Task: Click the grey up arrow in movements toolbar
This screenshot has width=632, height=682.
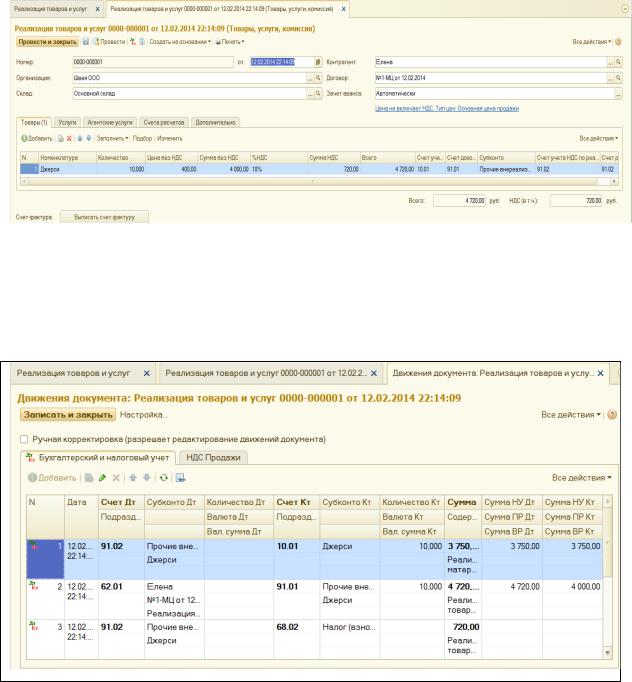Action: tap(133, 478)
